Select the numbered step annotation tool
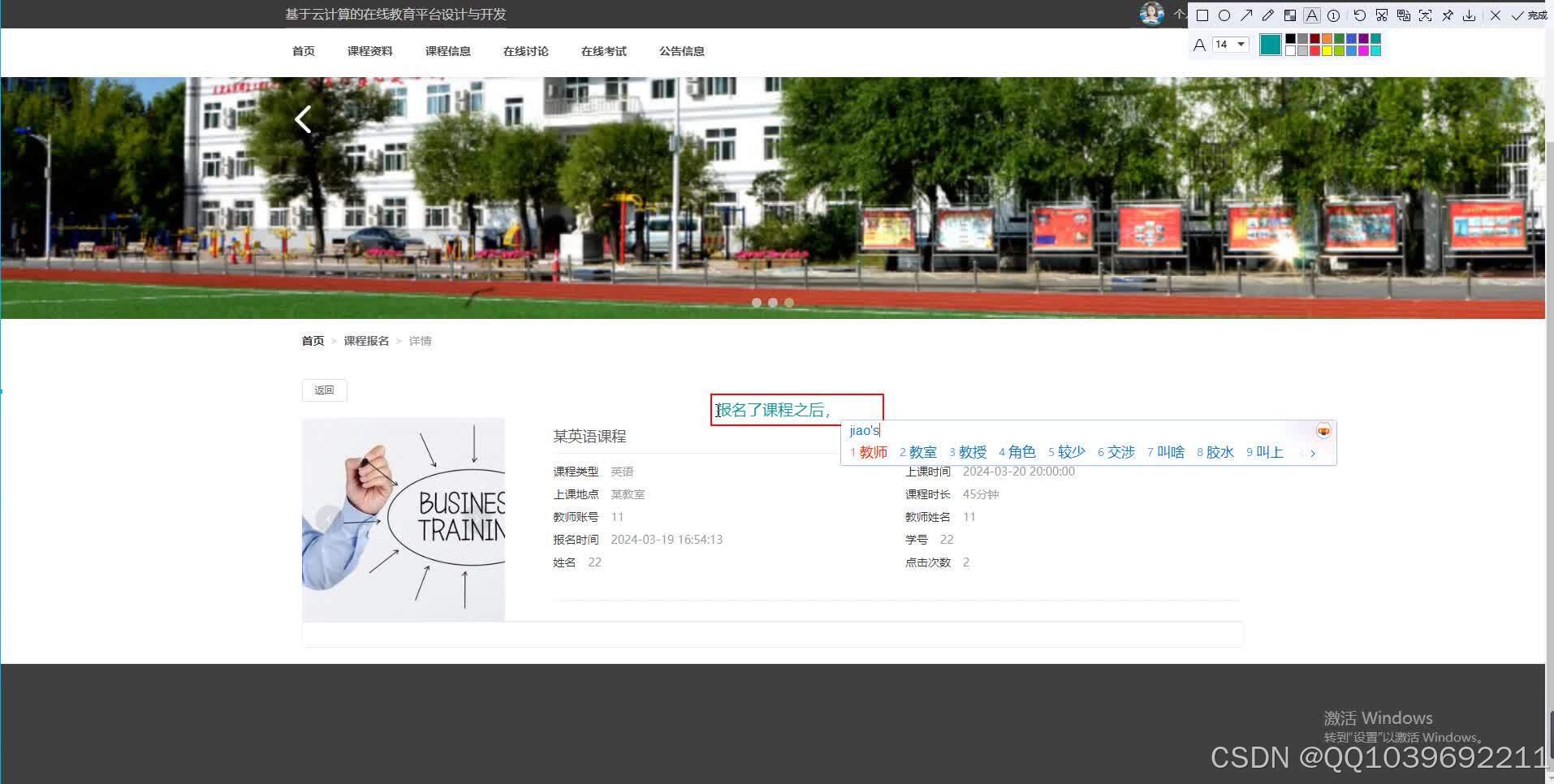The image size is (1554, 784). click(x=1334, y=15)
